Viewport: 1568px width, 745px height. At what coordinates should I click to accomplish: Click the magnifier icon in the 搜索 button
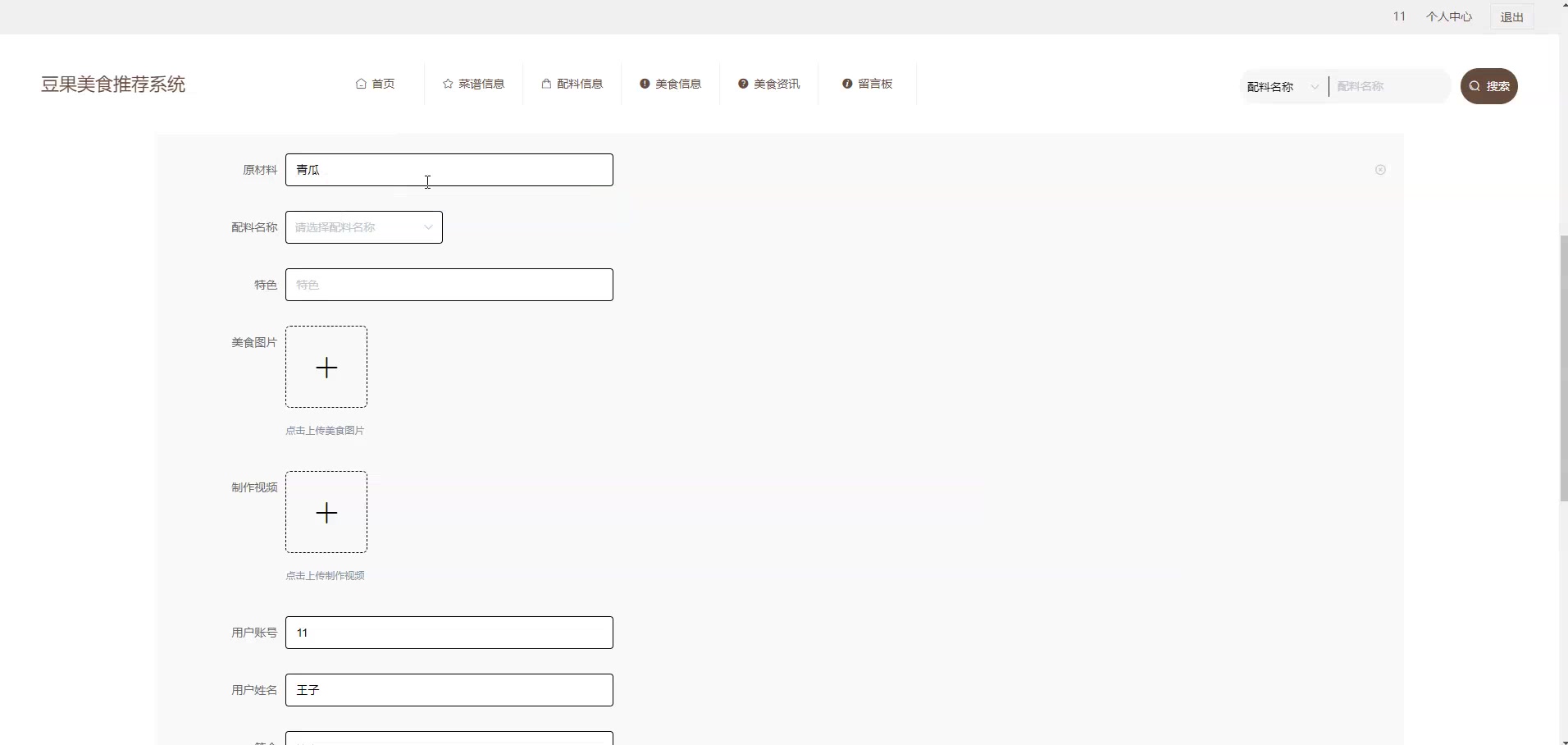pos(1475,86)
